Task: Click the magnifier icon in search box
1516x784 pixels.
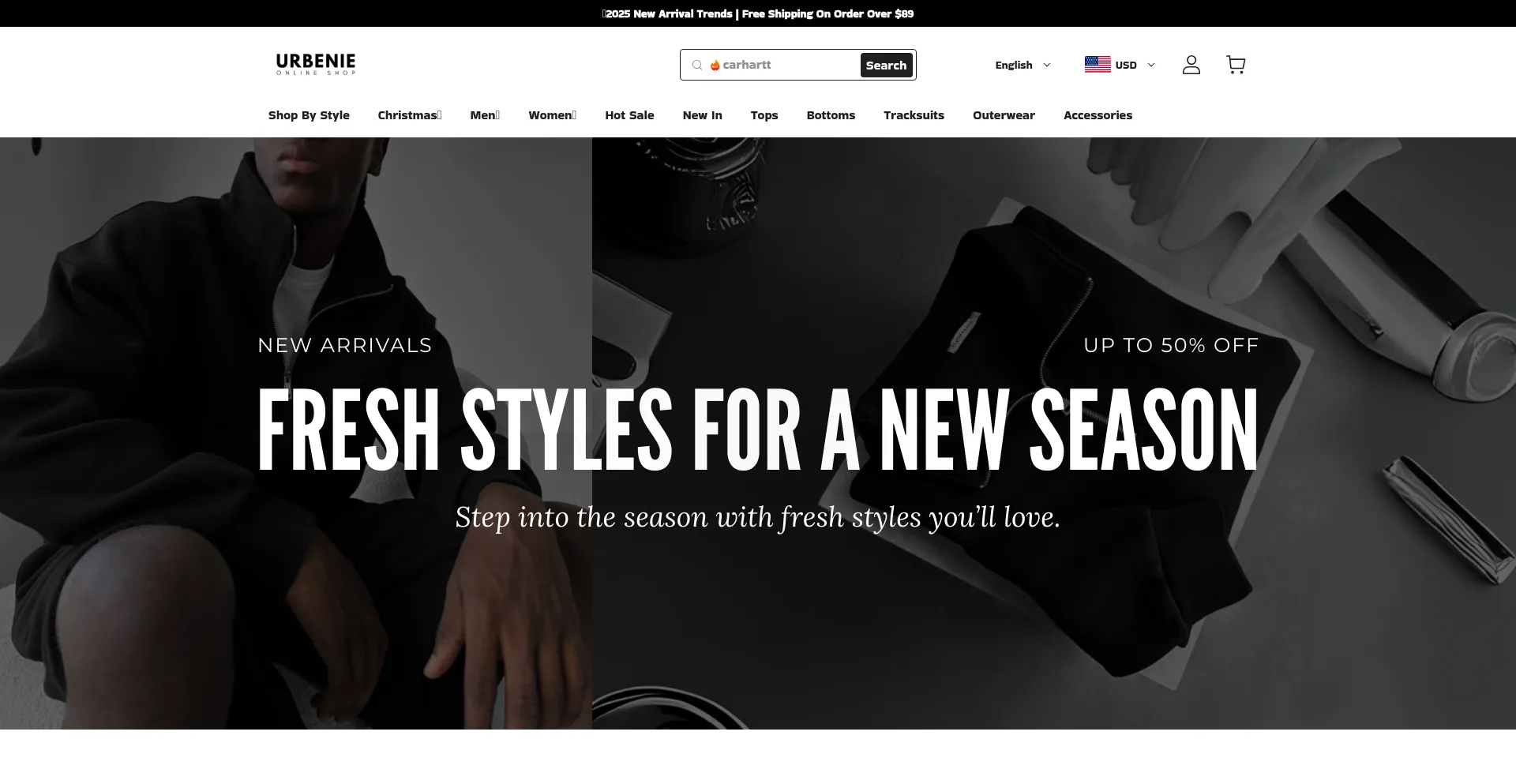Action: [697, 65]
